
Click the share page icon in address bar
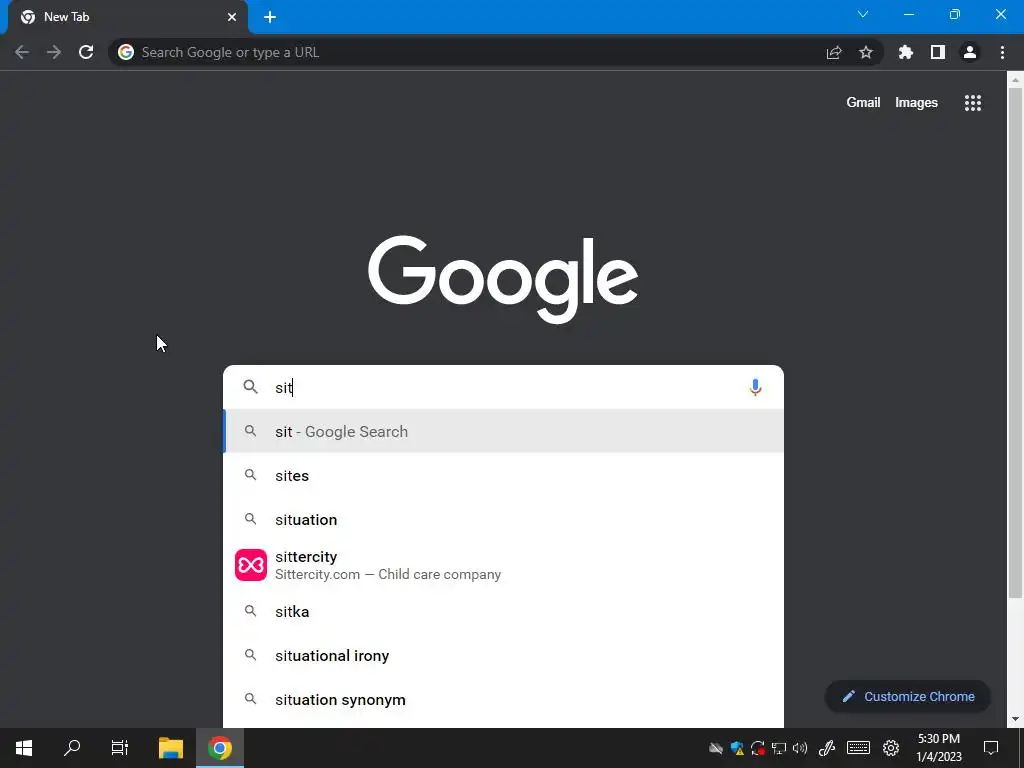click(x=834, y=52)
